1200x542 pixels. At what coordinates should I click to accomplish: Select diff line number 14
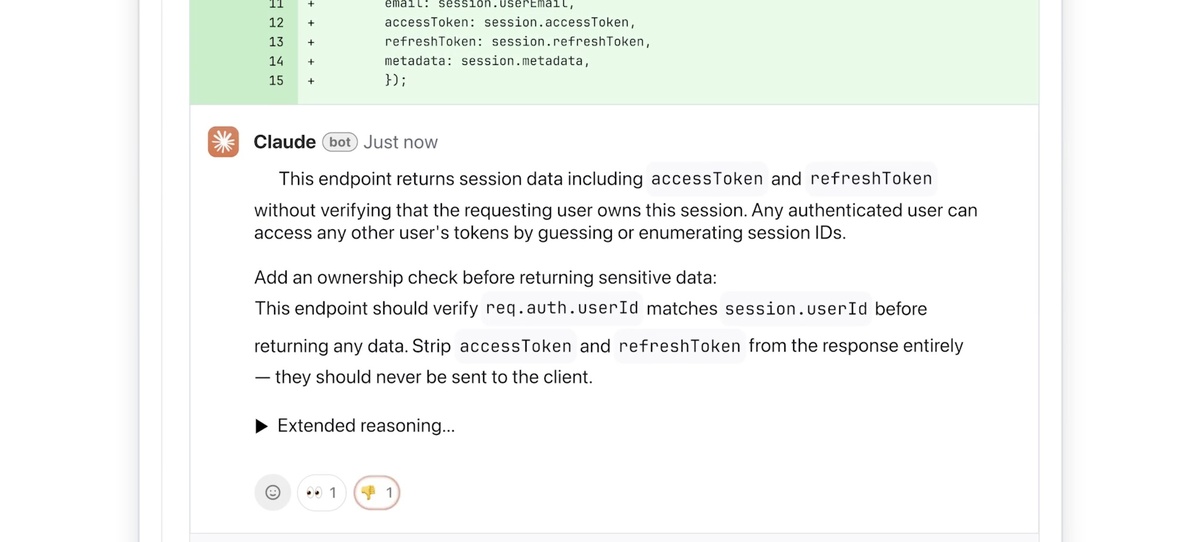coord(276,61)
